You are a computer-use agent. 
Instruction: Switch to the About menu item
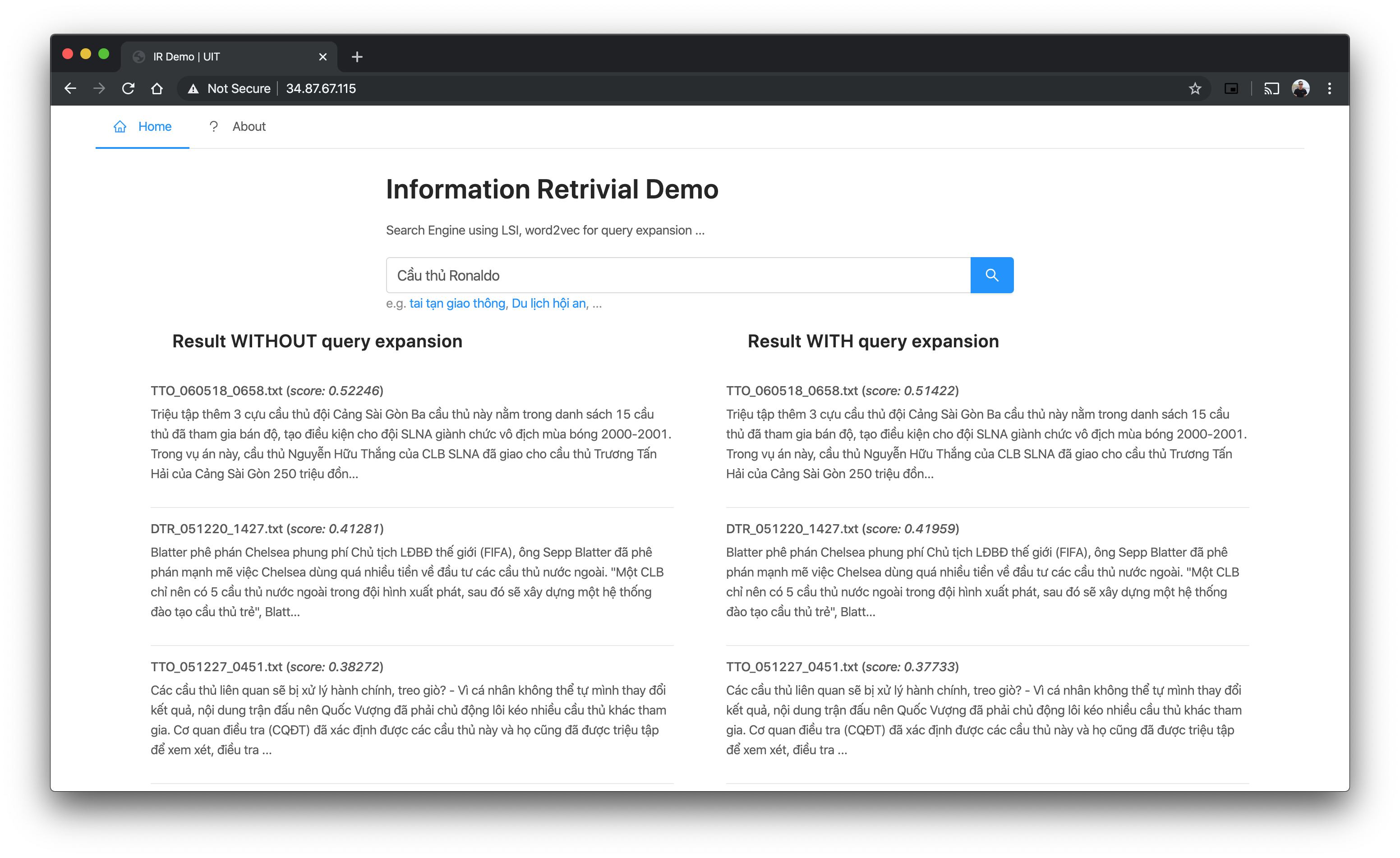pos(249,127)
